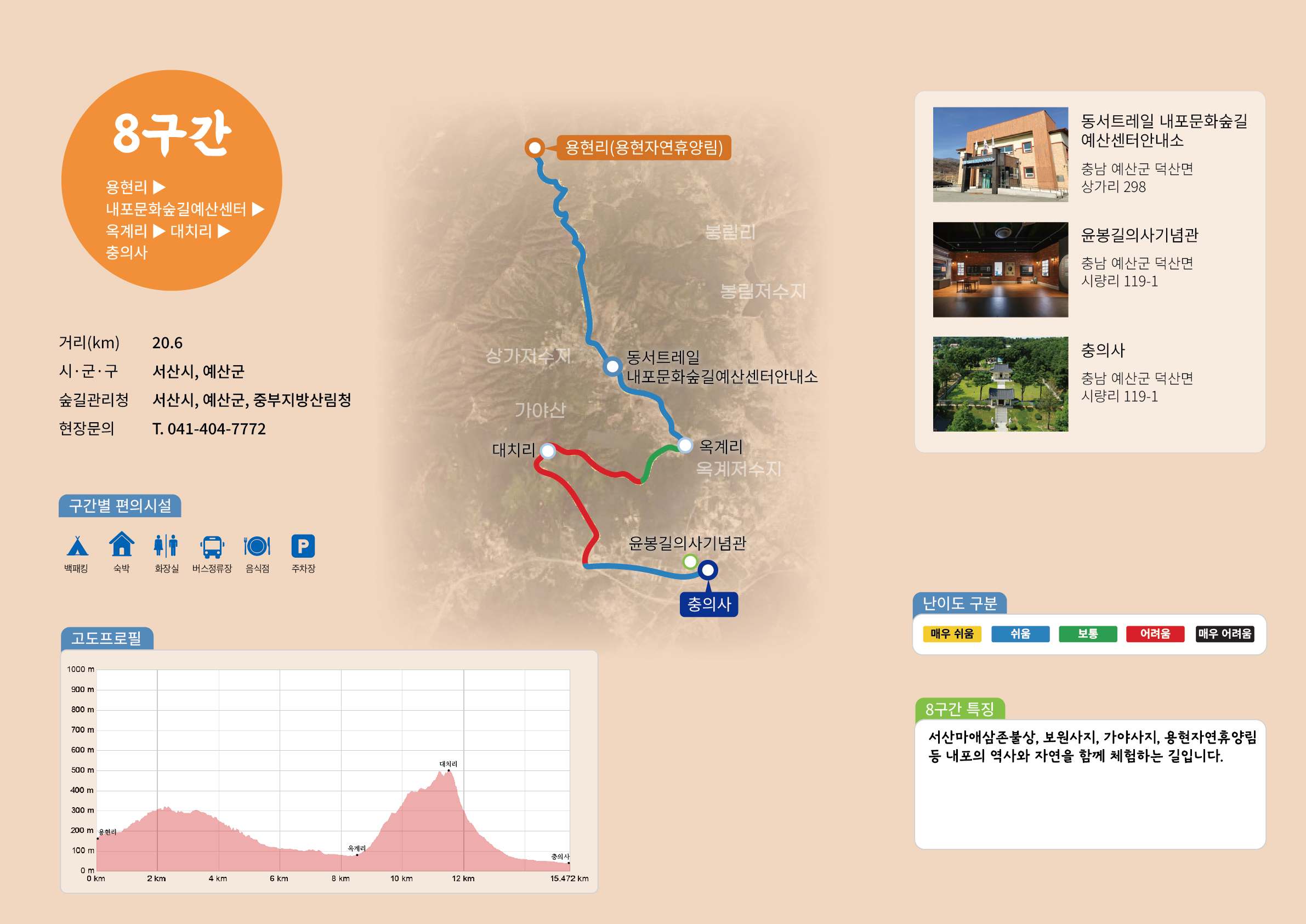Image resolution: width=1306 pixels, height=924 pixels.
Task: Click the 난이도 구분 header tab
Action: click(x=959, y=604)
